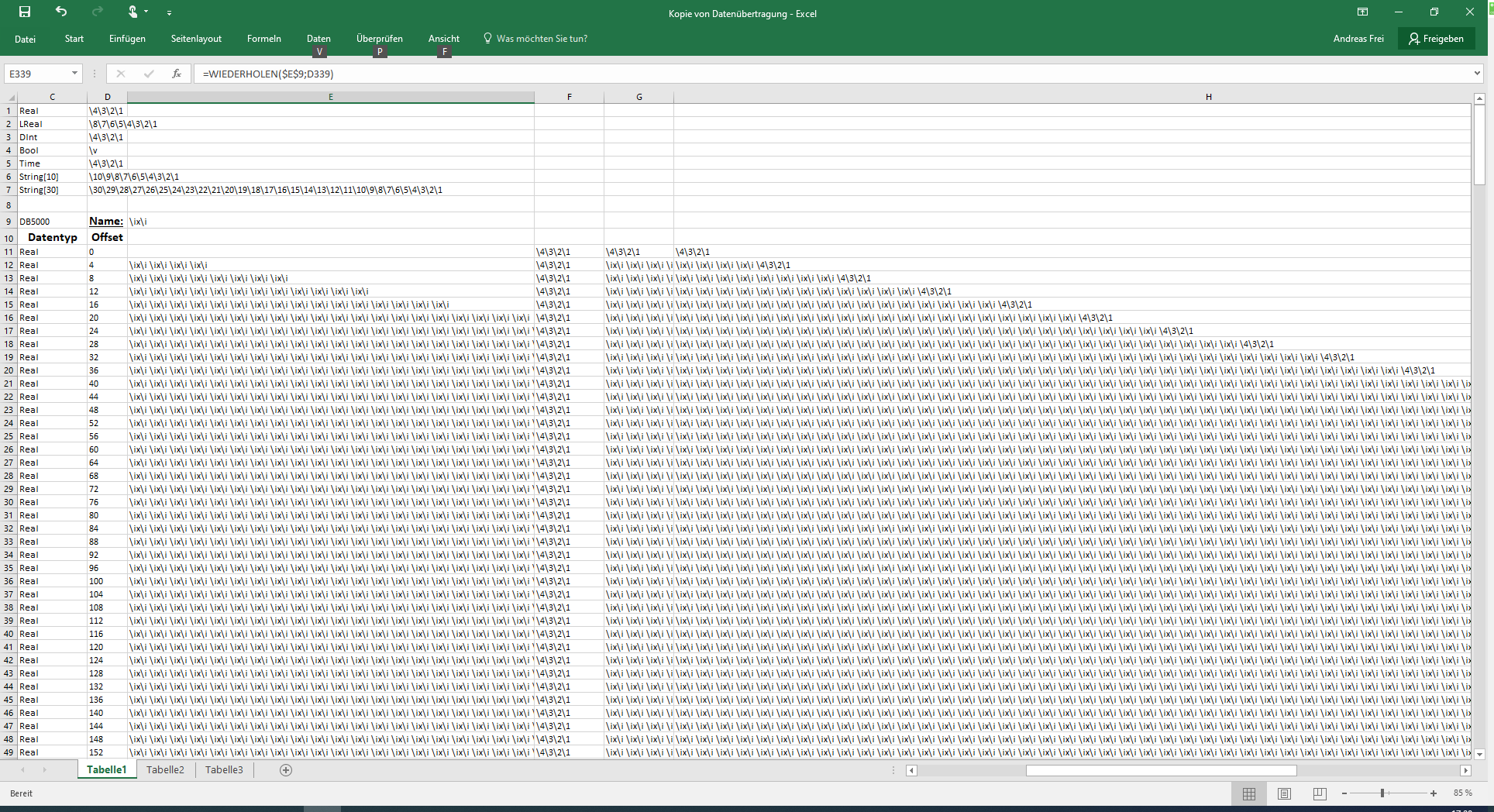Click the touch/mouse mode icon
1494x812 pixels.
tap(133, 12)
